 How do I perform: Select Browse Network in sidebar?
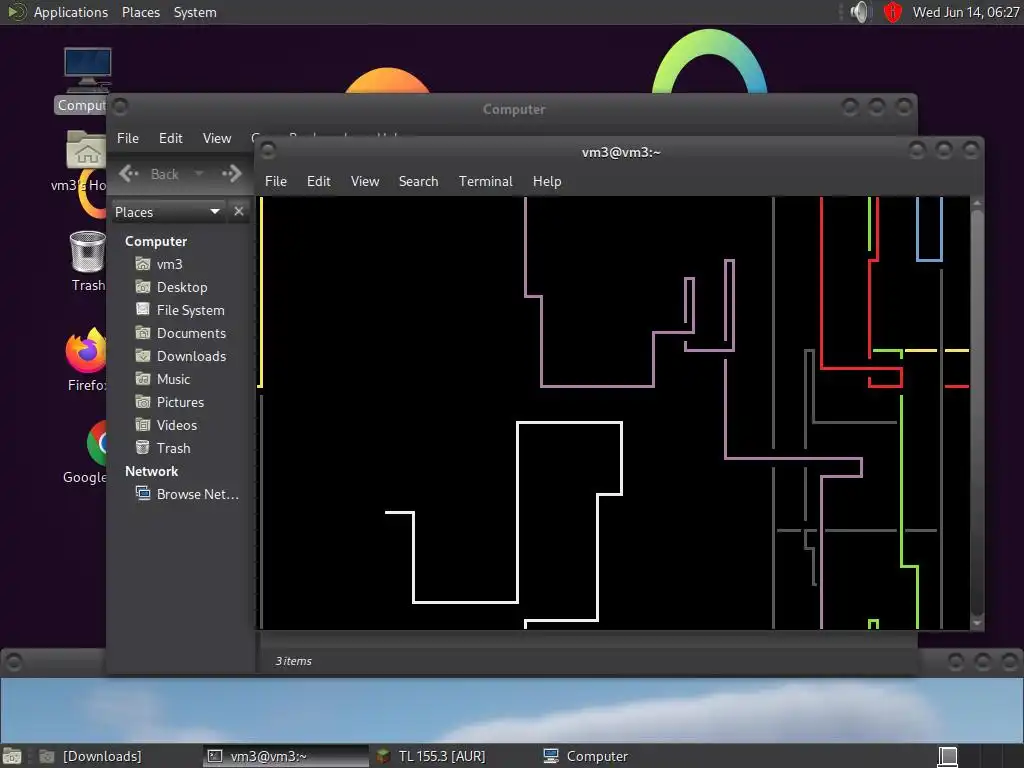(x=197, y=494)
